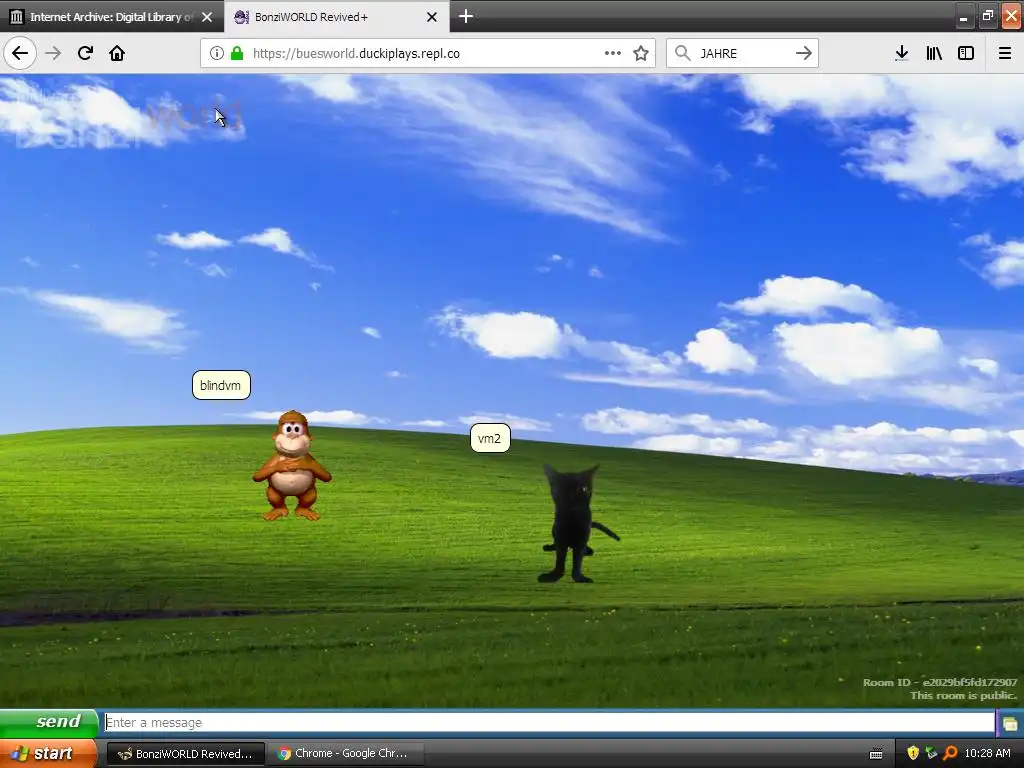1024x768 pixels.
Task: Click the black cat character
Action: coord(577,522)
